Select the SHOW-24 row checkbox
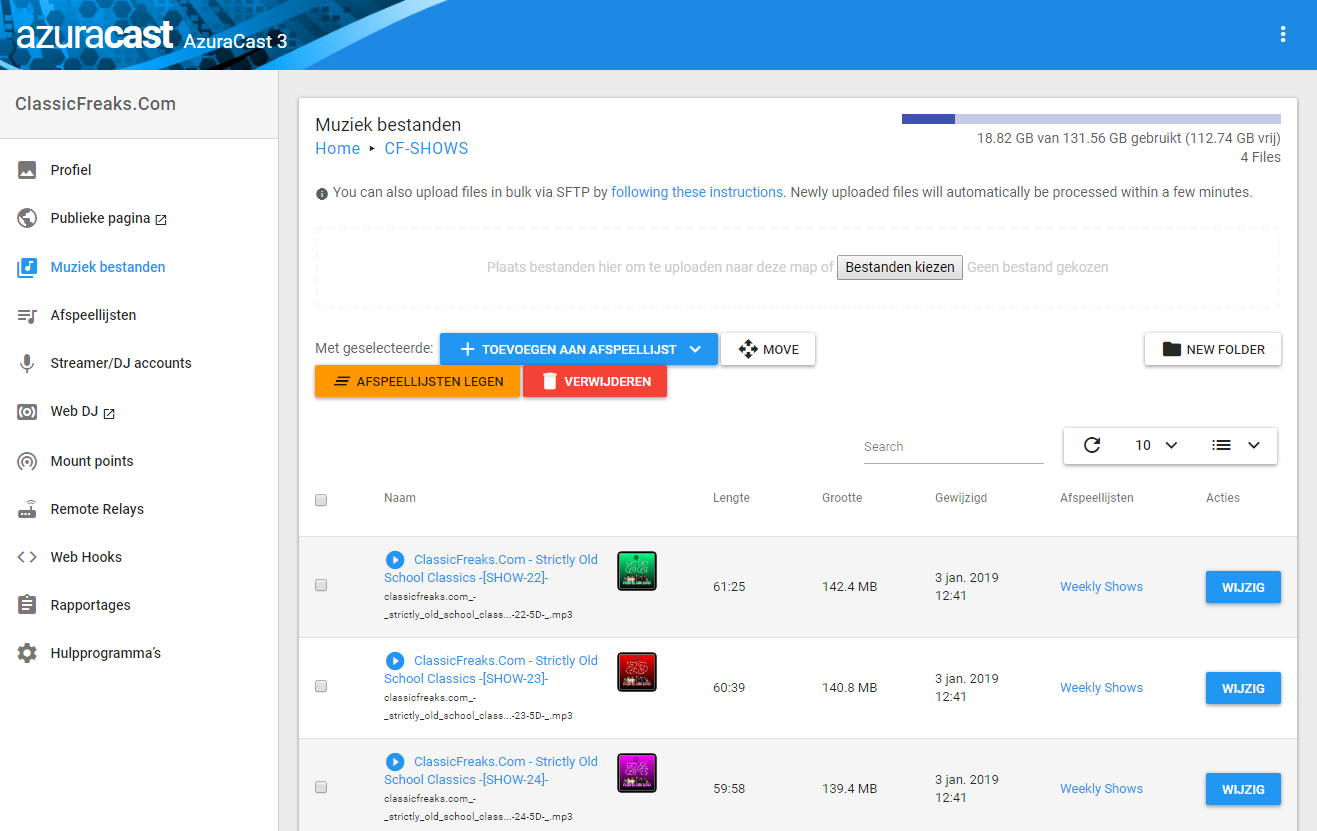This screenshot has width=1317, height=831. pos(321,787)
